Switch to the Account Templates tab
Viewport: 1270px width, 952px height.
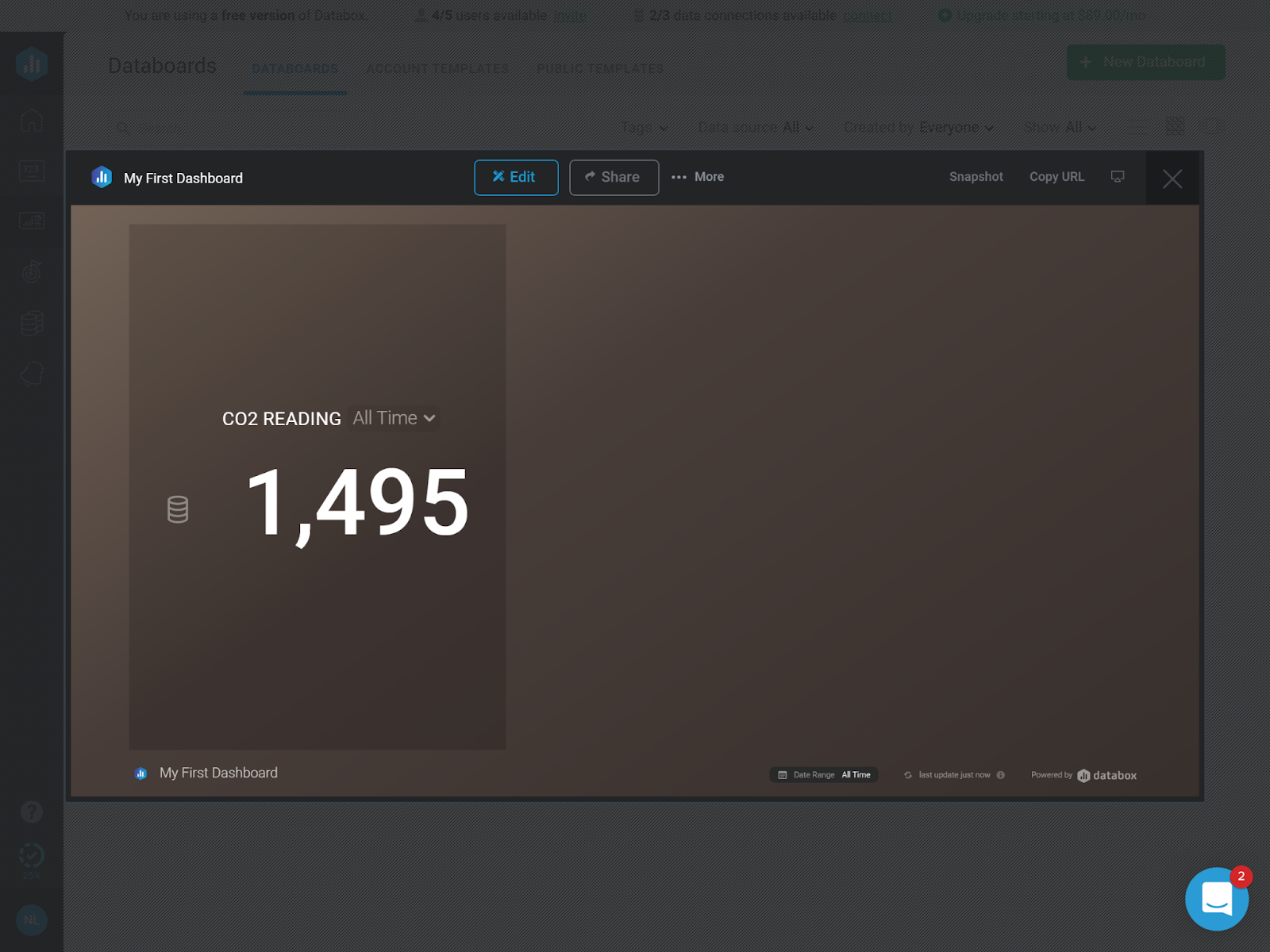(437, 68)
